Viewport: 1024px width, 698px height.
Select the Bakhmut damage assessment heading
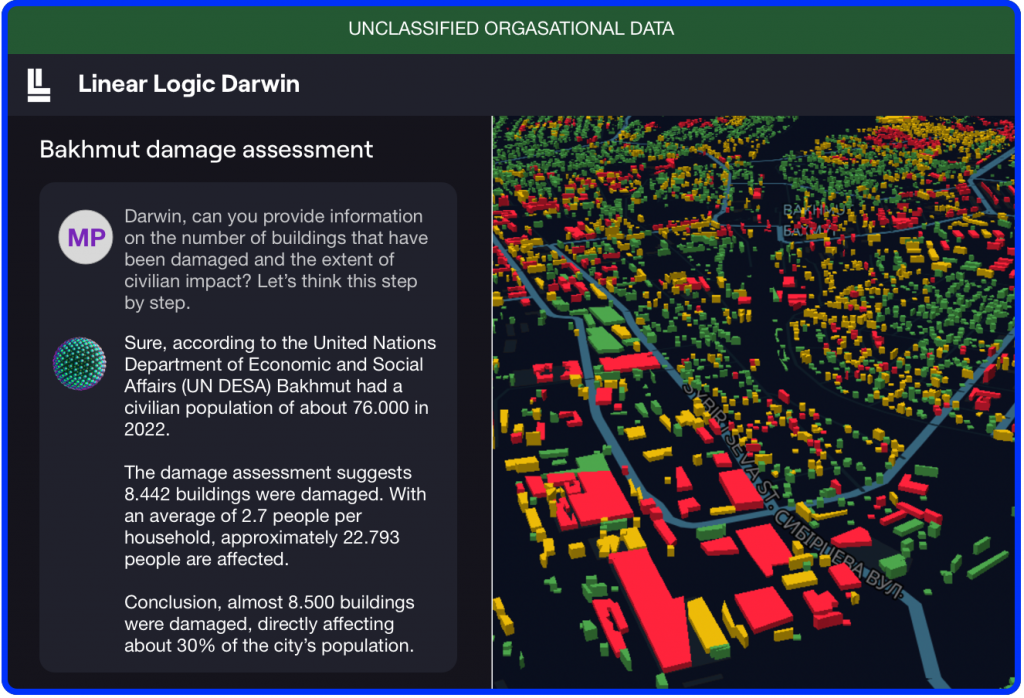[206, 150]
